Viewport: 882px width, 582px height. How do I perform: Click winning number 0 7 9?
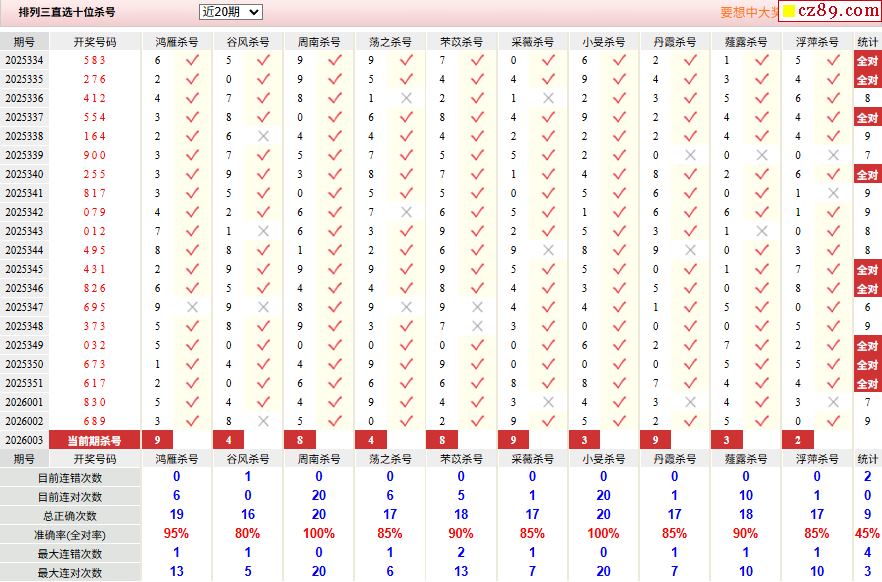[x=94, y=212]
